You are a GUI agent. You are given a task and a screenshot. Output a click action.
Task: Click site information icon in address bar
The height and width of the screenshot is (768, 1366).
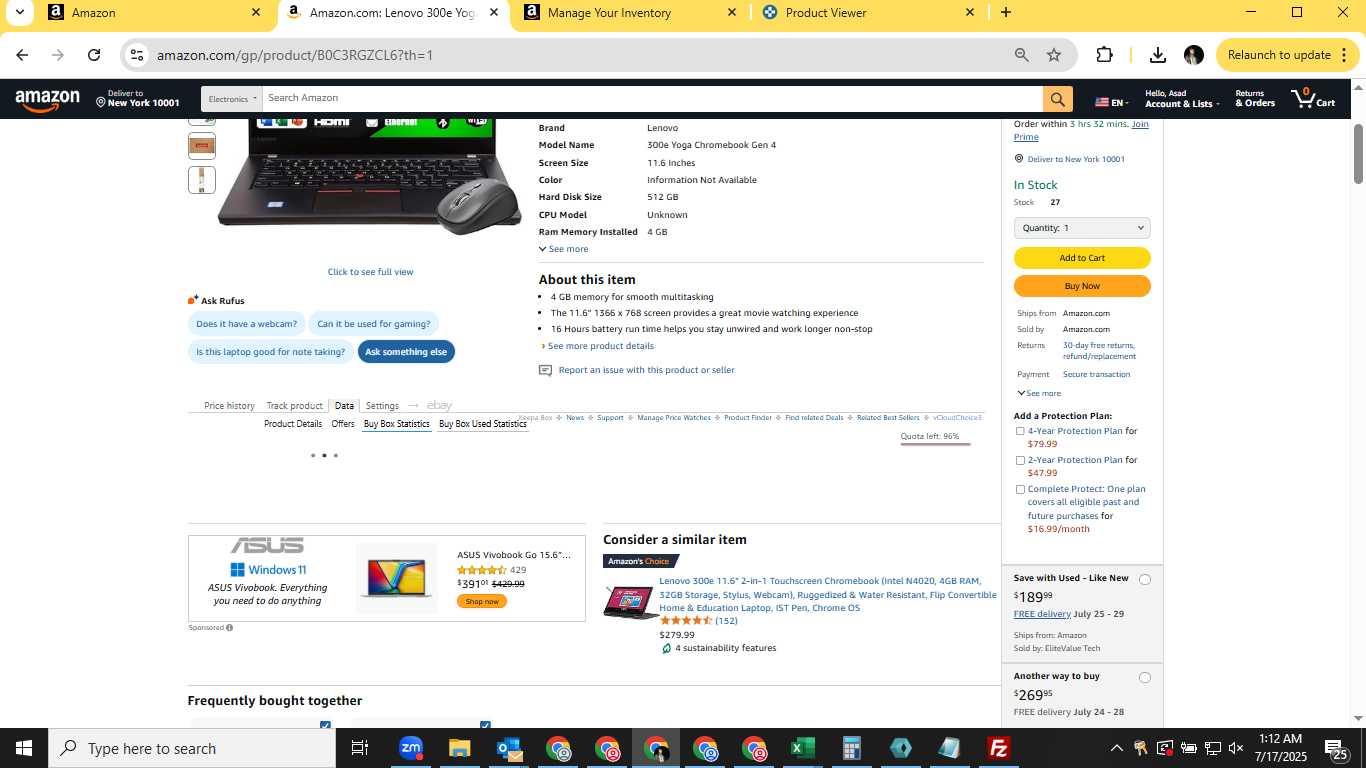click(x=137, y=55)
